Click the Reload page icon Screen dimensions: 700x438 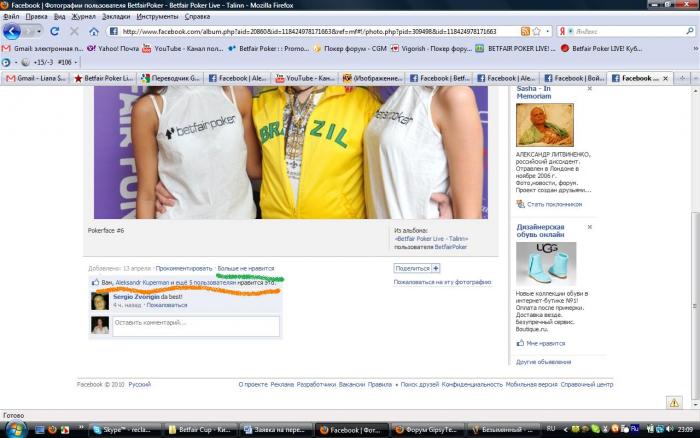pyautogui.click(x=54, y=31)
